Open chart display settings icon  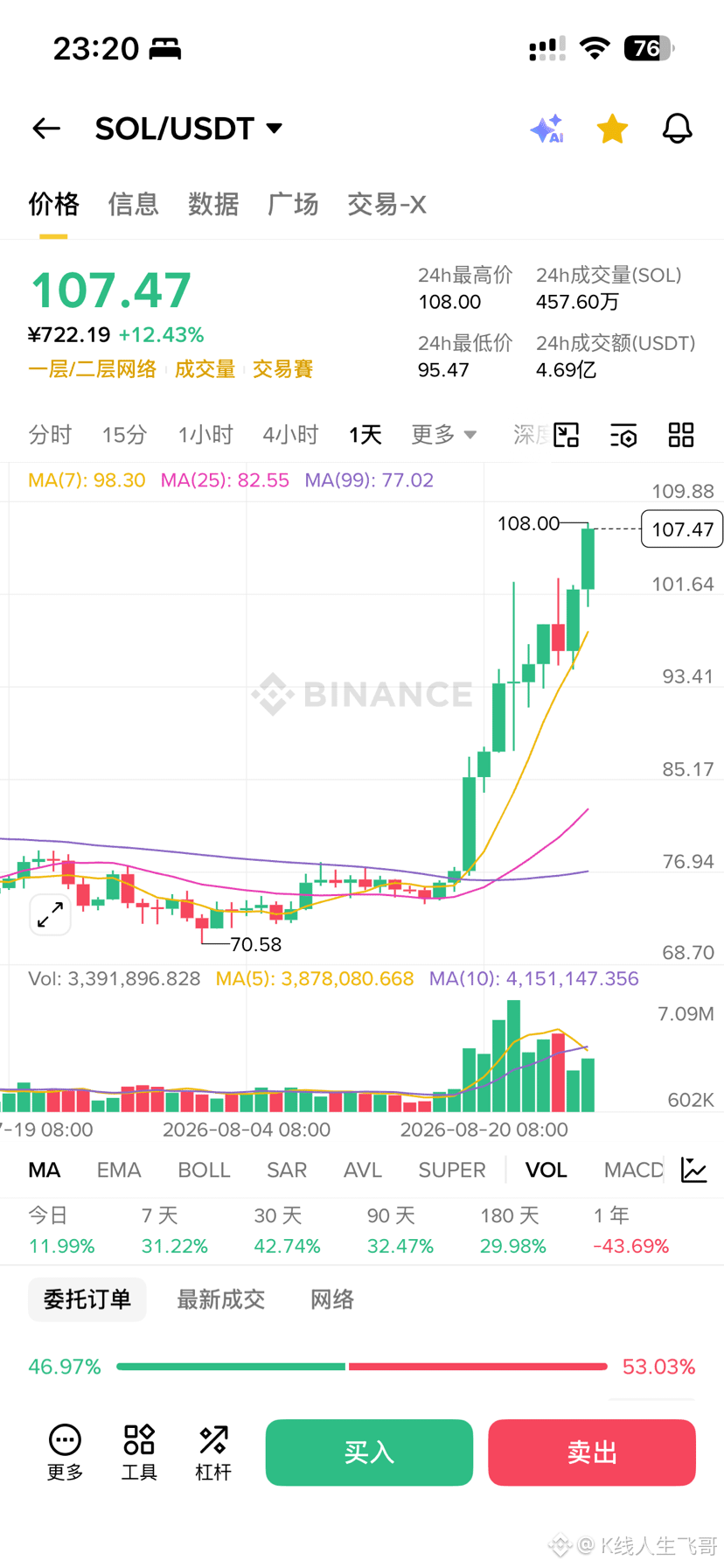[623, 435]
